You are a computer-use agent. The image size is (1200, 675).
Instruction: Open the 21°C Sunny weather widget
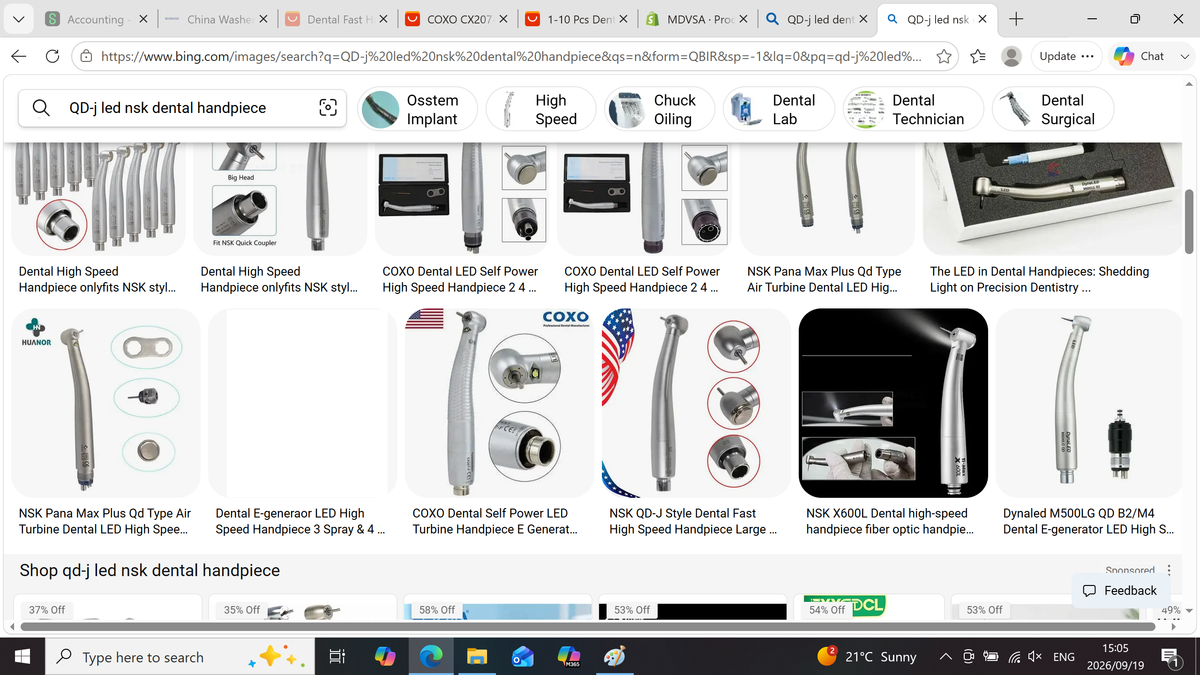[867, 657]
